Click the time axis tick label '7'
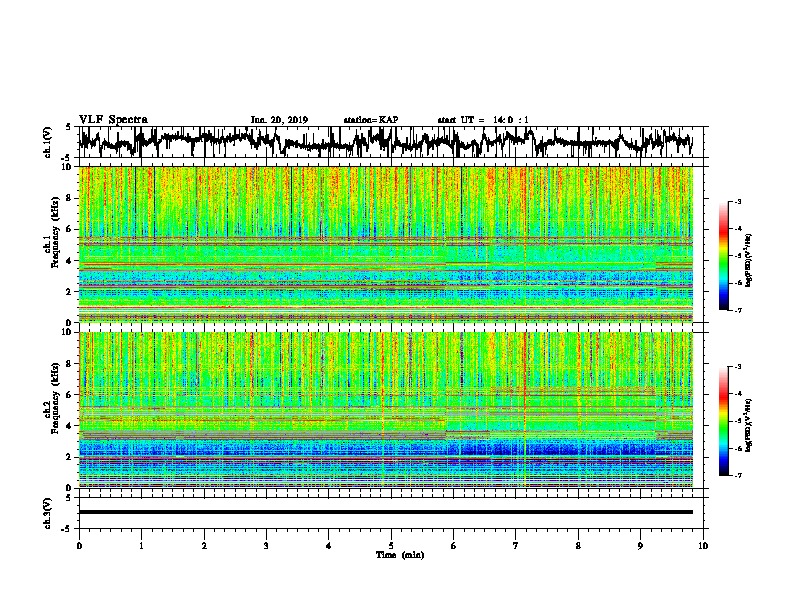This screenshot has height=612, width=792. tap(516, 546)
